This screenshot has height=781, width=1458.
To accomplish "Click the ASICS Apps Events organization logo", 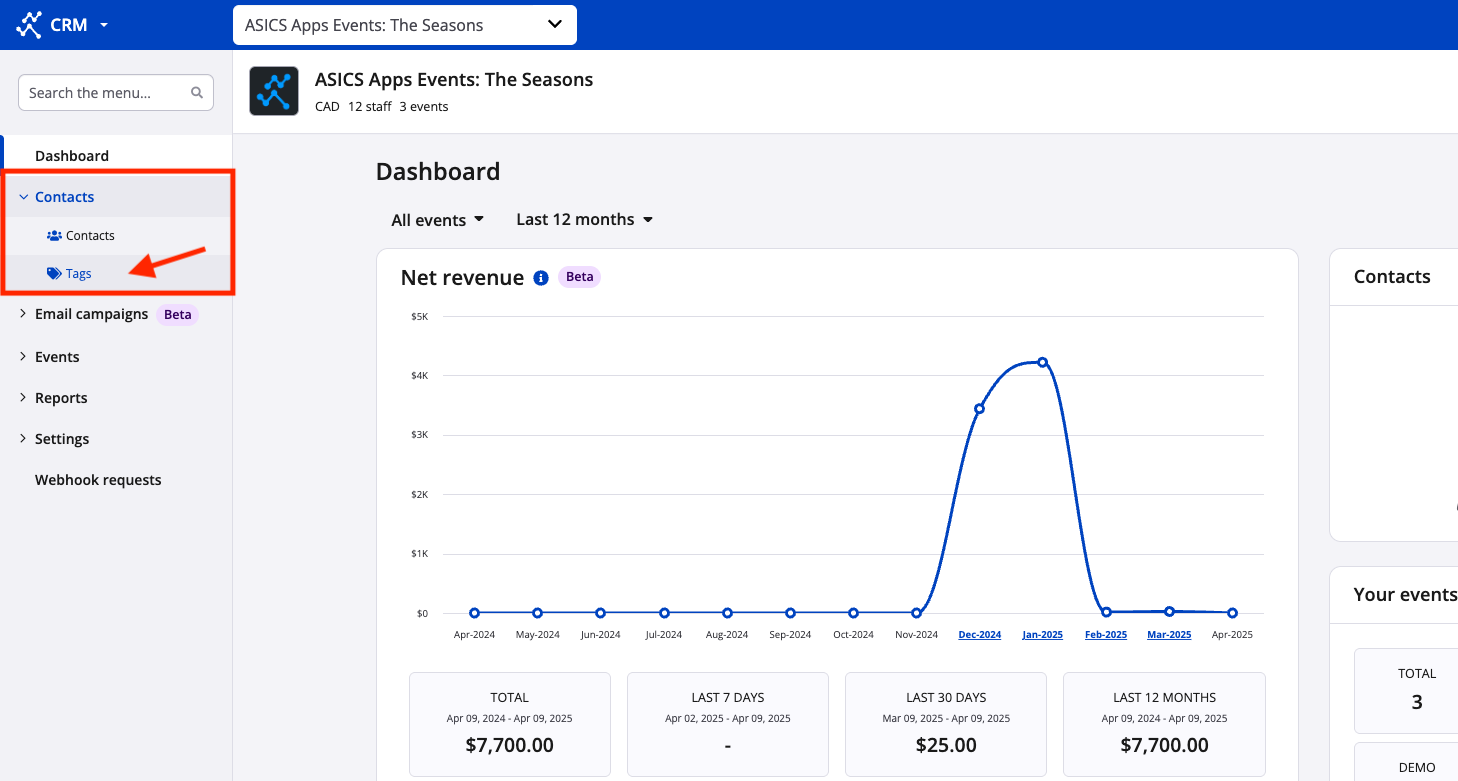I will pos(274,92).
